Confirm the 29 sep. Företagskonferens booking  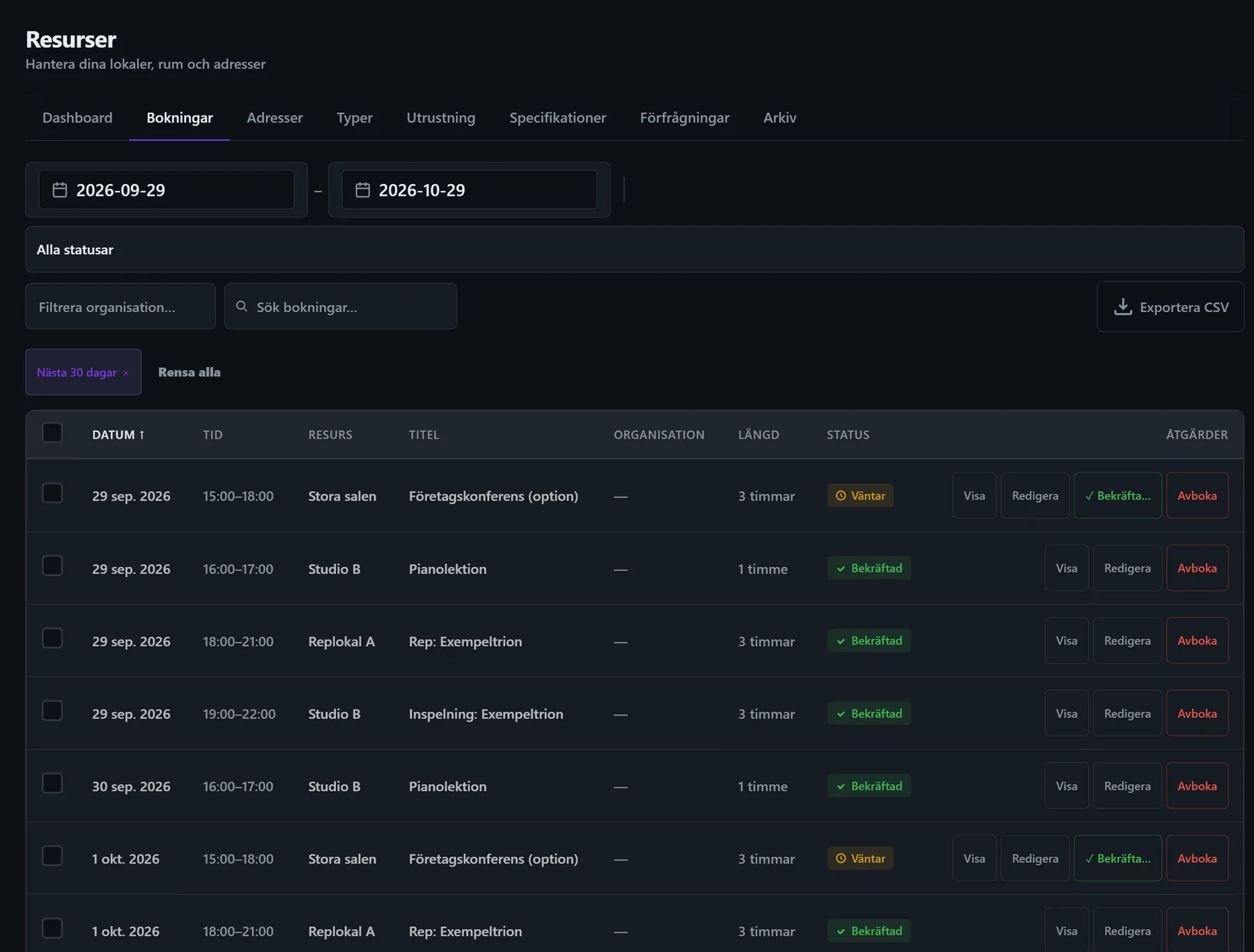pyautogui.click(x=1118, y=496)
